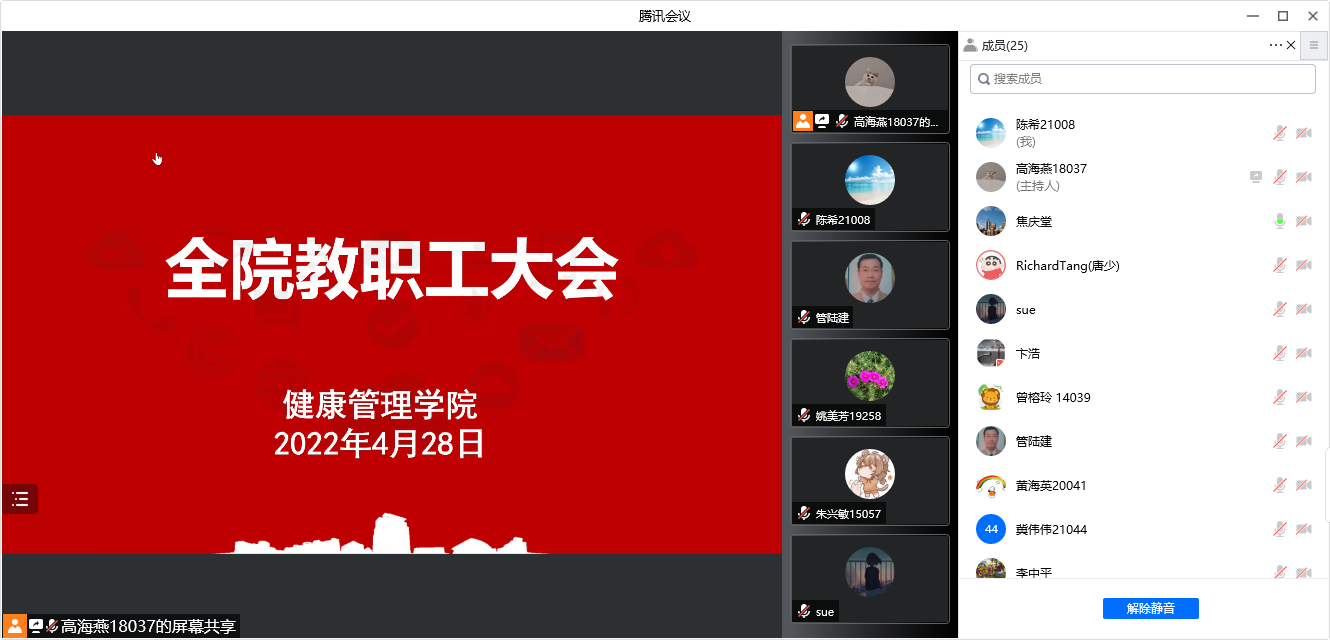Toggle 陈希21008 camera icon in member list

[x=1303, y=133]
